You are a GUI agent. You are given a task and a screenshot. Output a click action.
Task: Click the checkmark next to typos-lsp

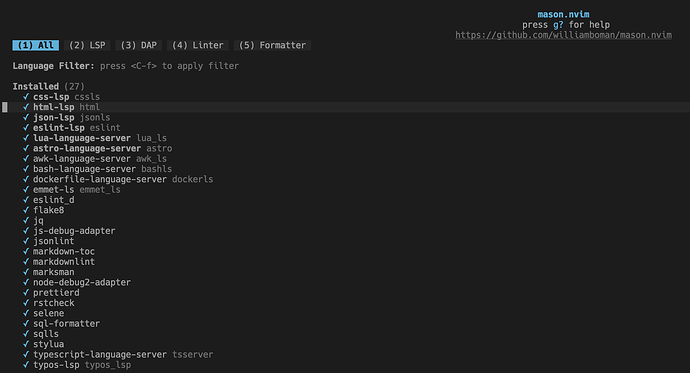[26, 365]
